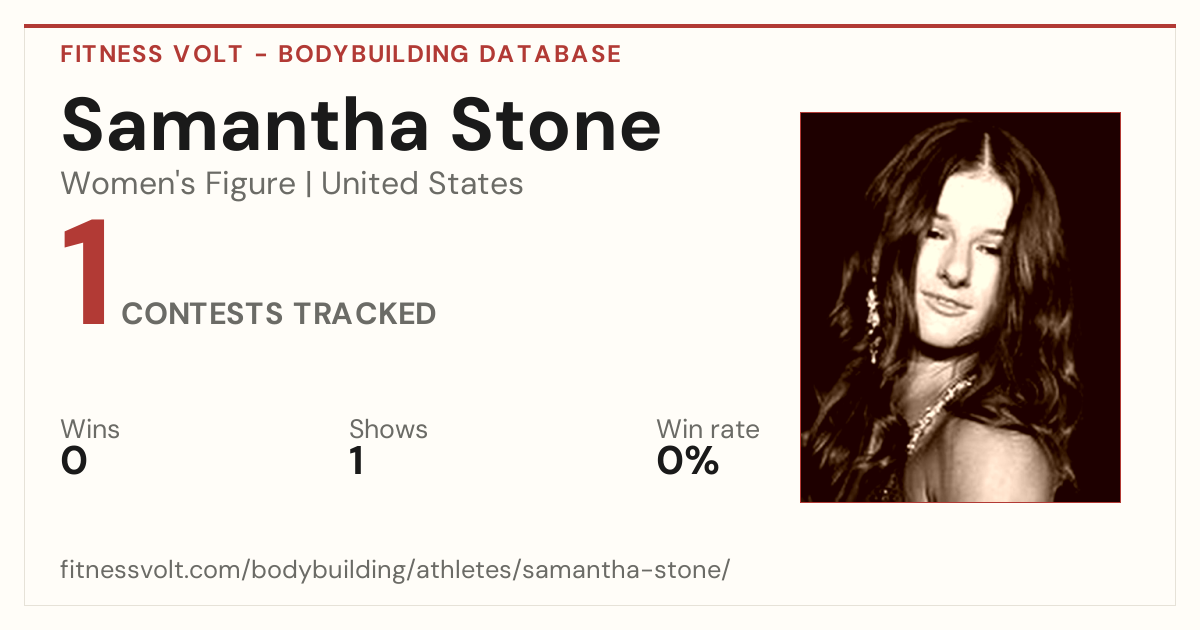The image size is (1200, 630).
Task: Click the Shows value 1
Action: [x=356, y=461]
